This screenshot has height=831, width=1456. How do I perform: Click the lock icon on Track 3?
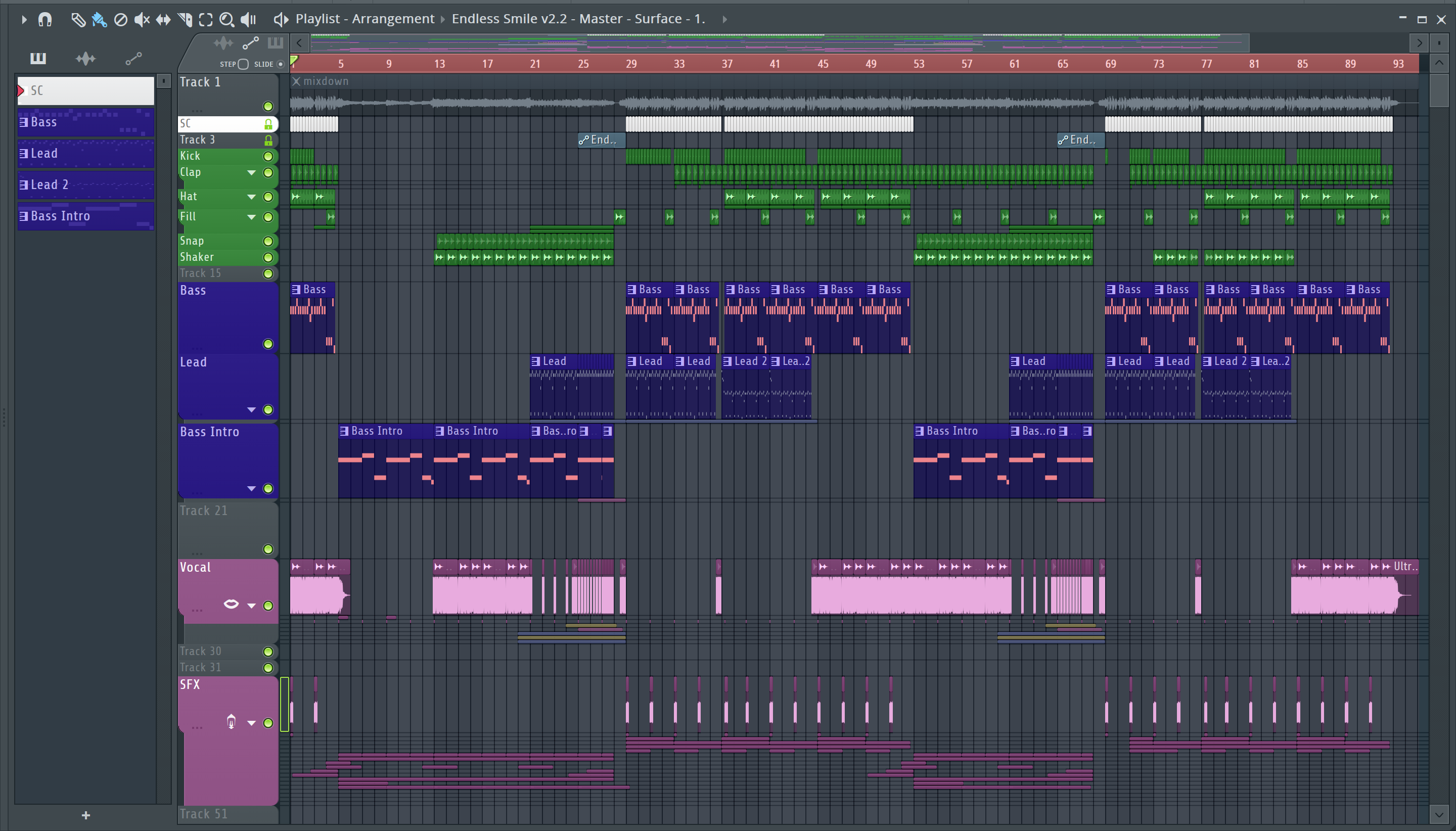coord(268,140)
